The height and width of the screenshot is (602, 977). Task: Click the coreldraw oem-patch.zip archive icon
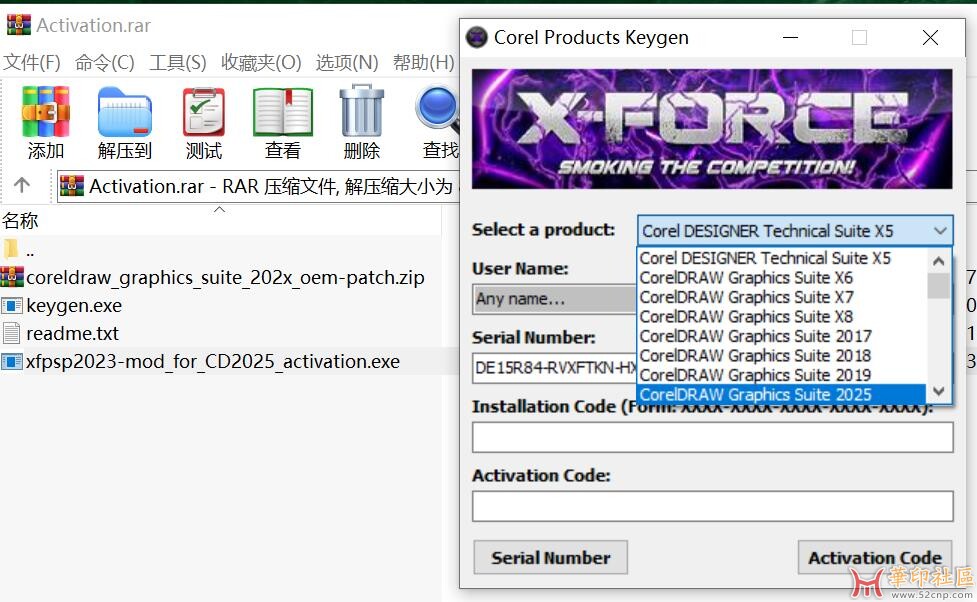tap(12, 277)
